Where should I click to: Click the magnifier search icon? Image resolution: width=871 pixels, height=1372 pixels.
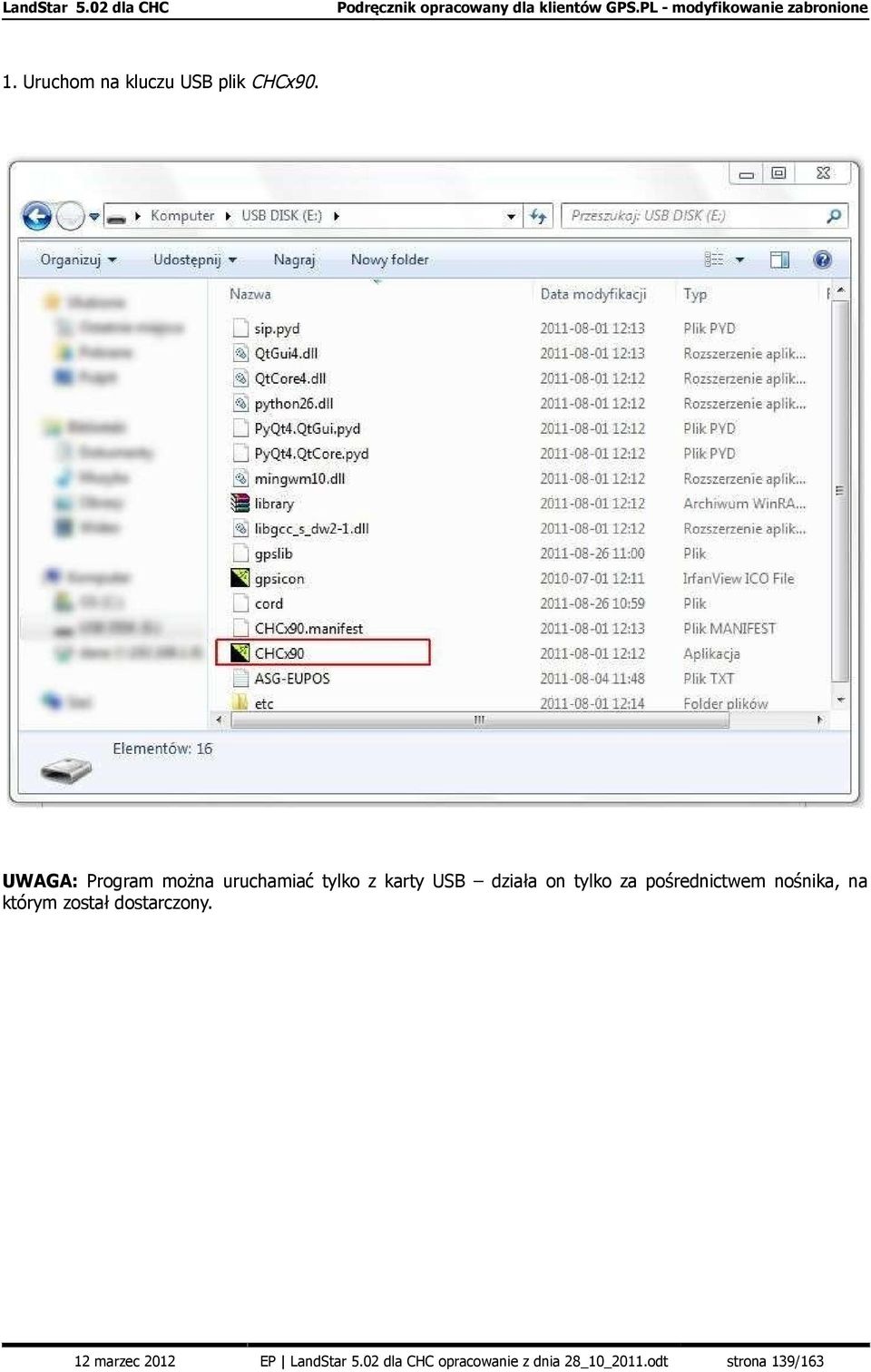click(x=834, y=216)
